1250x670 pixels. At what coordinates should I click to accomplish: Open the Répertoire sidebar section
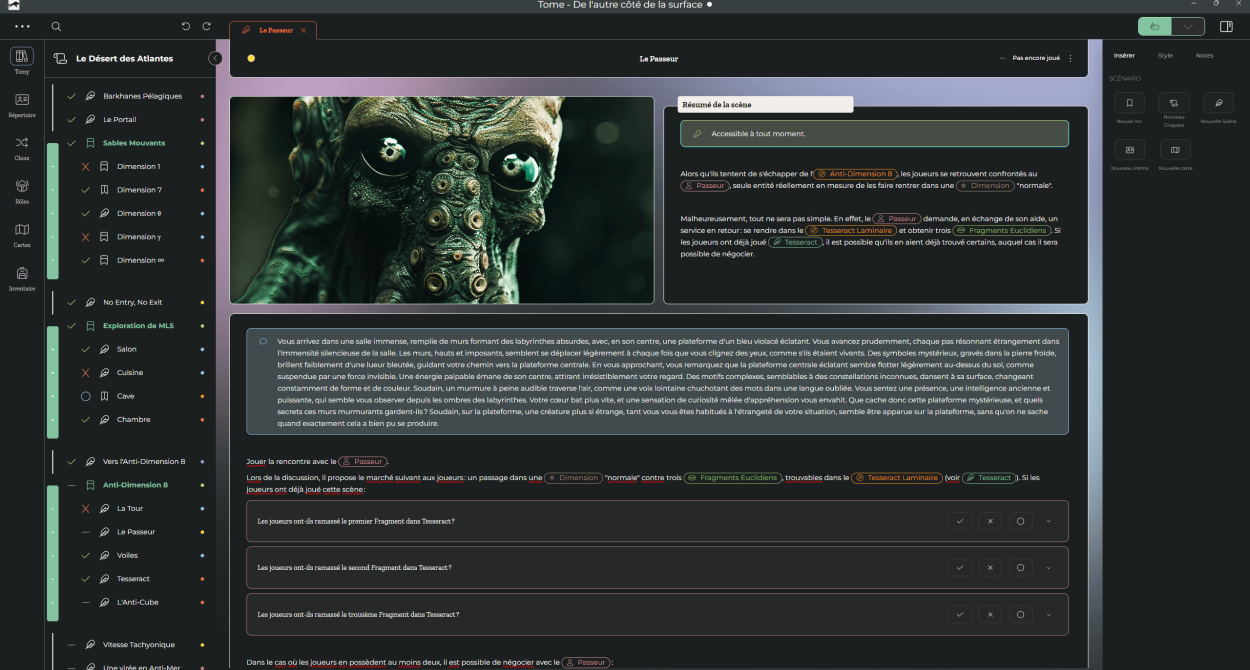tap(22, 103)
